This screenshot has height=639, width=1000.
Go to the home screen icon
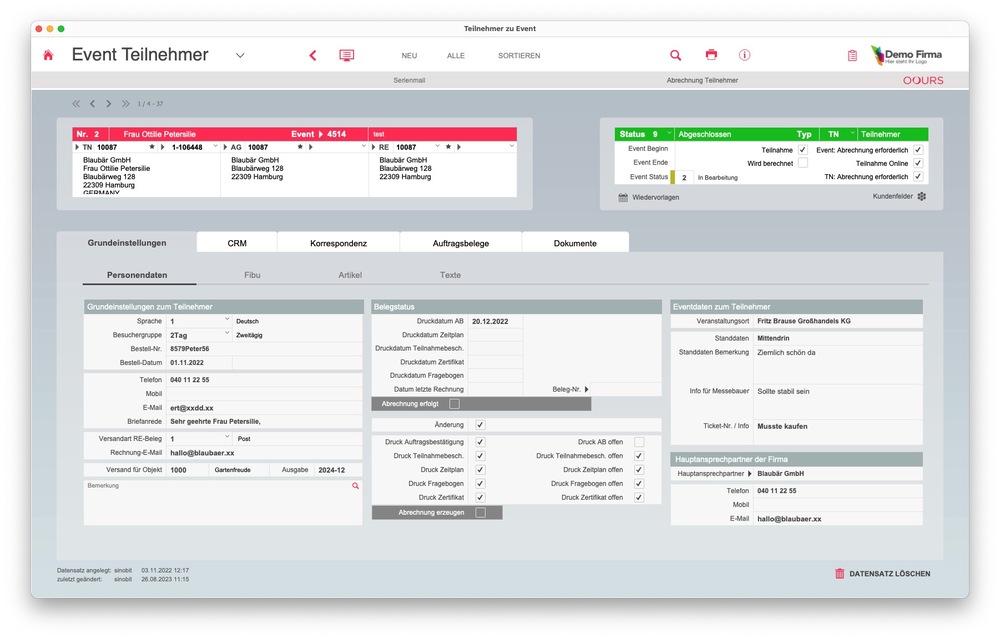pyautogui.click(x=48, y=56)
